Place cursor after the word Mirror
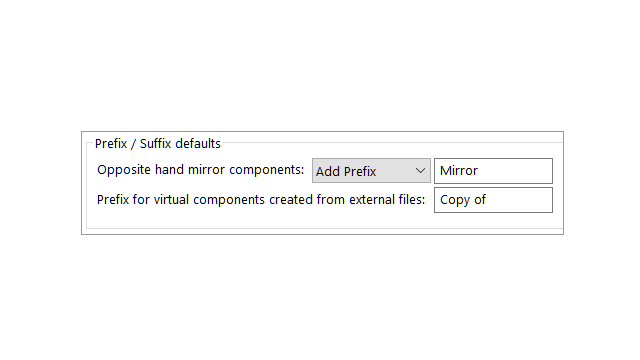 (478, 171)
